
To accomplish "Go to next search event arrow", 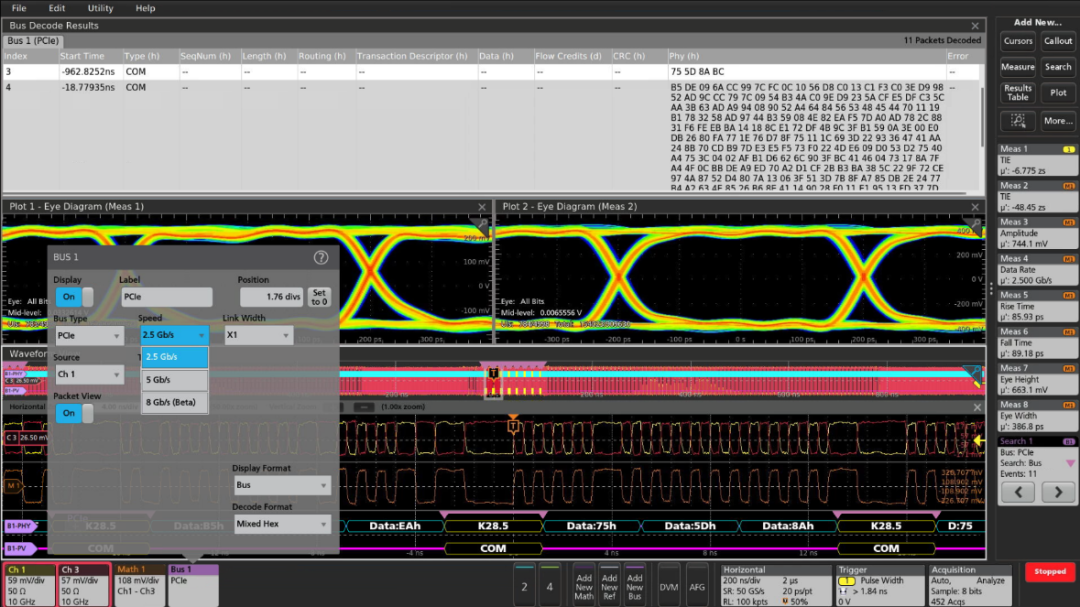I will point(1058,492).
